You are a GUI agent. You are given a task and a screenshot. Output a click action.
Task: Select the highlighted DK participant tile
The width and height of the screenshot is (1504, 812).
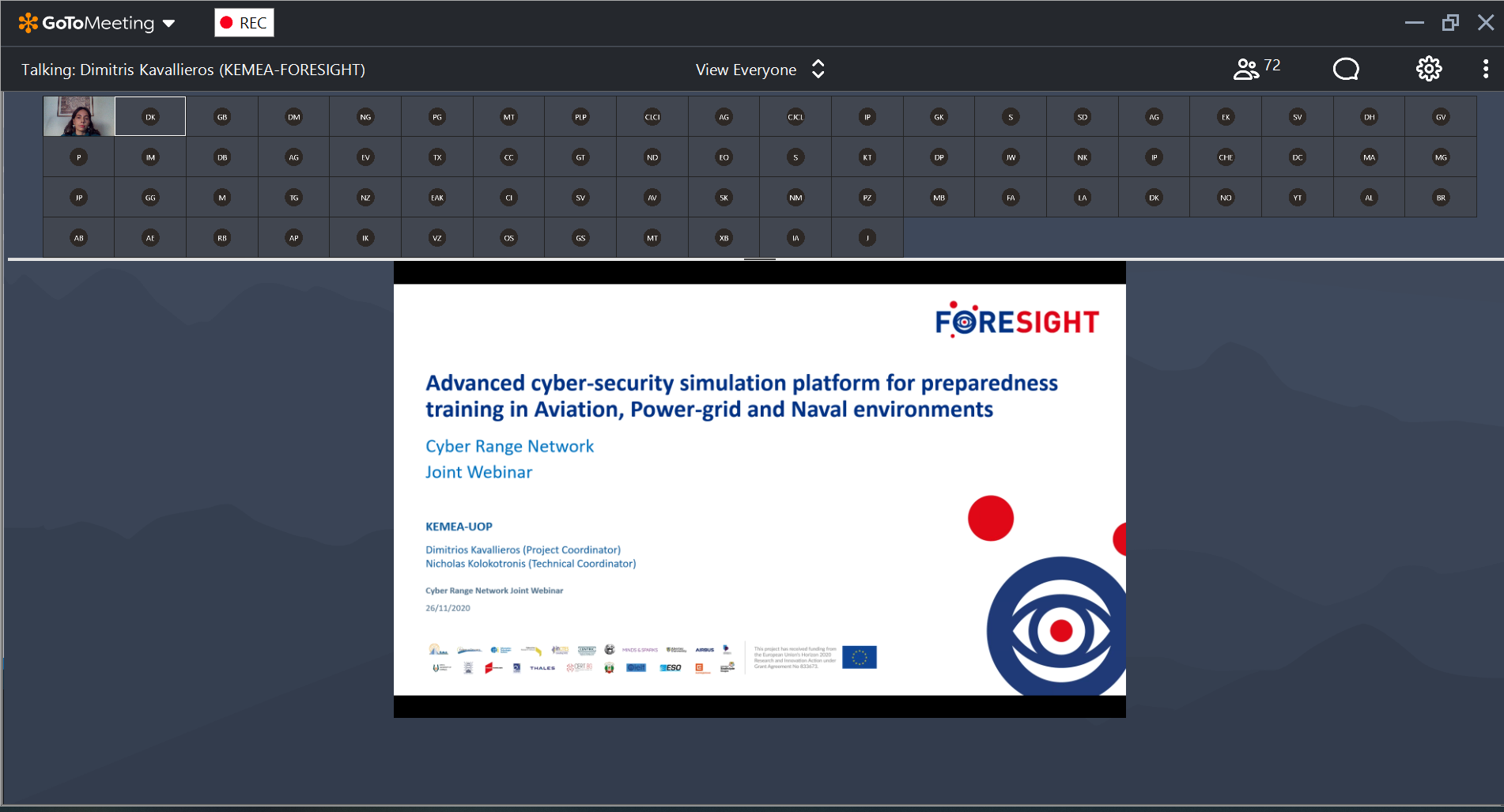[x=150, y=117]
